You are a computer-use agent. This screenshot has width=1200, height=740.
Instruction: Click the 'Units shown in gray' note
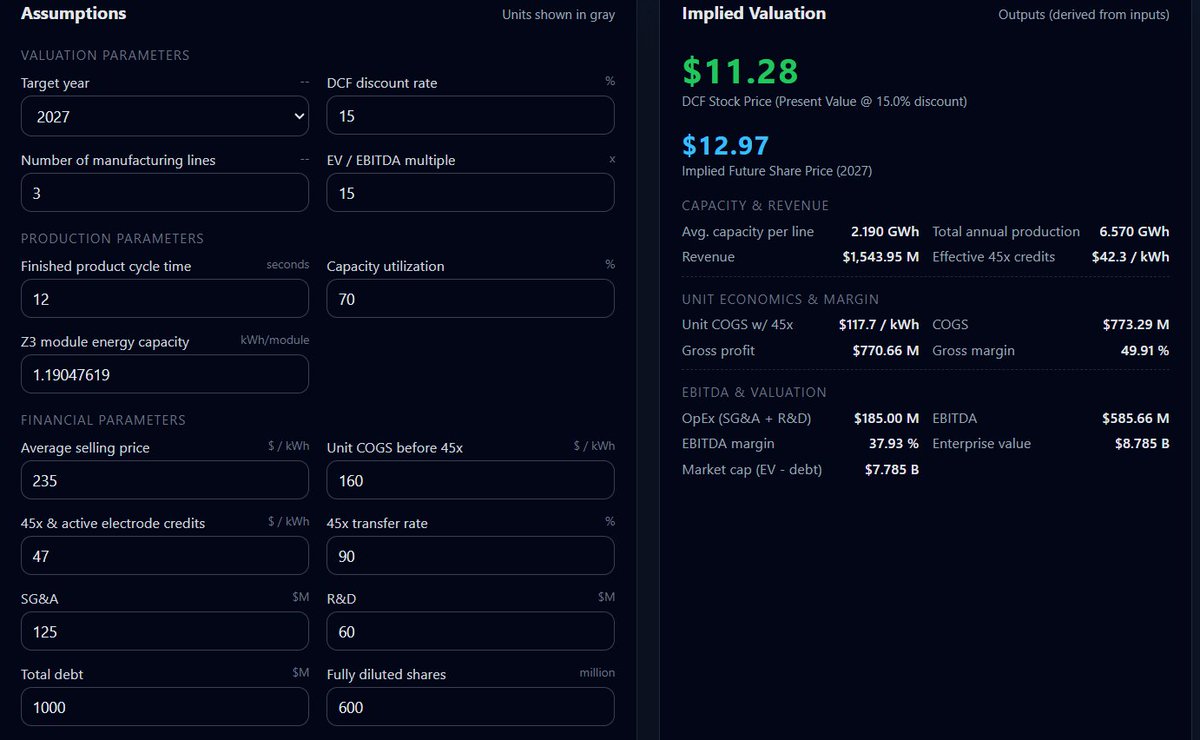point(559,15)
